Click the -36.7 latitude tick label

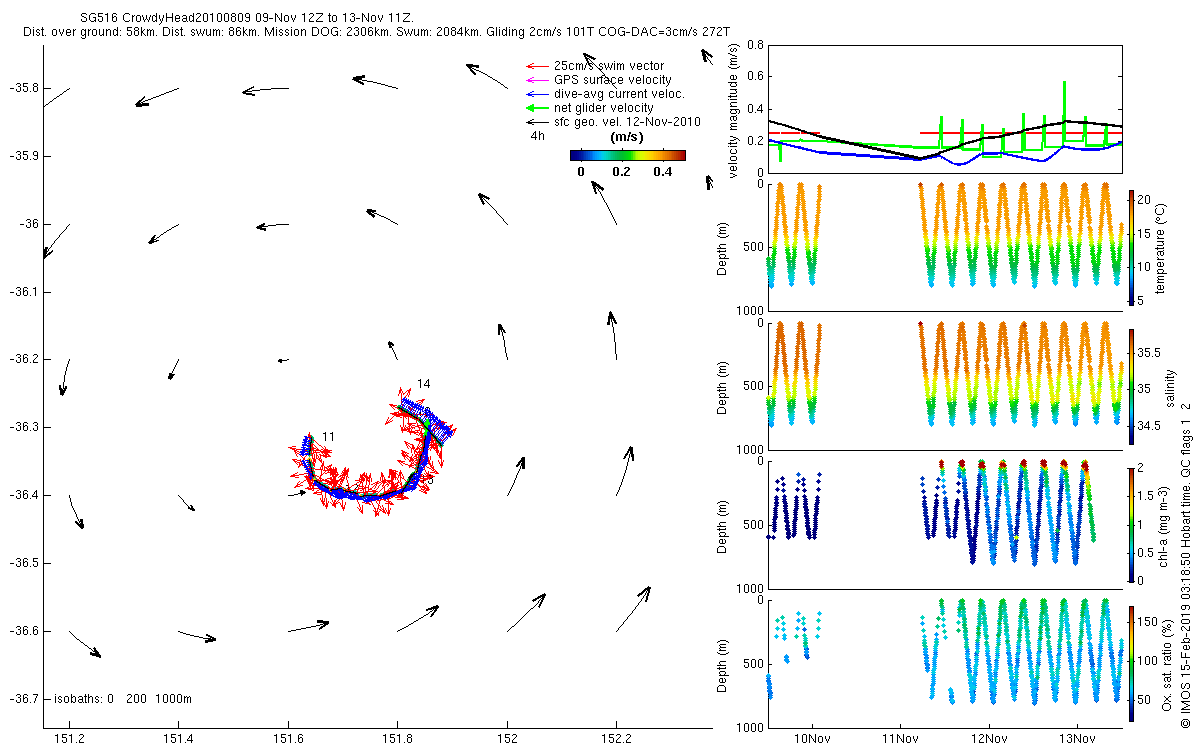[22, 699]
